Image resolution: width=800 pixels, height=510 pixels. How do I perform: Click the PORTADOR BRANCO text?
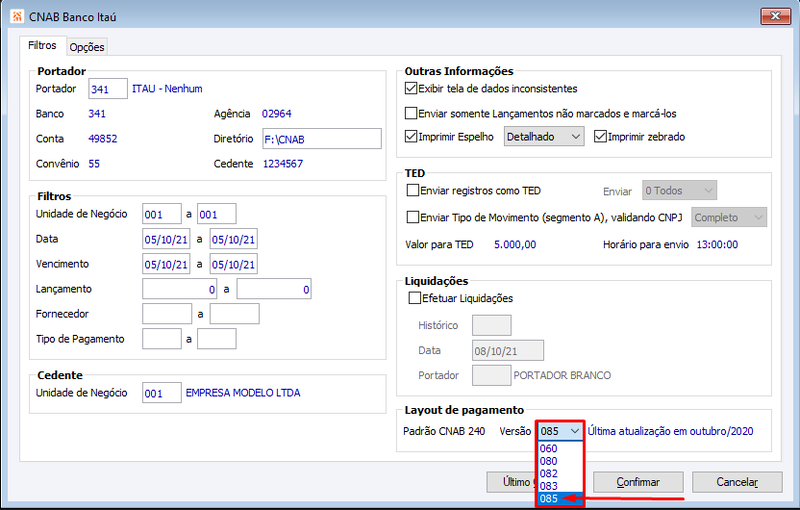tap(562, 376)
